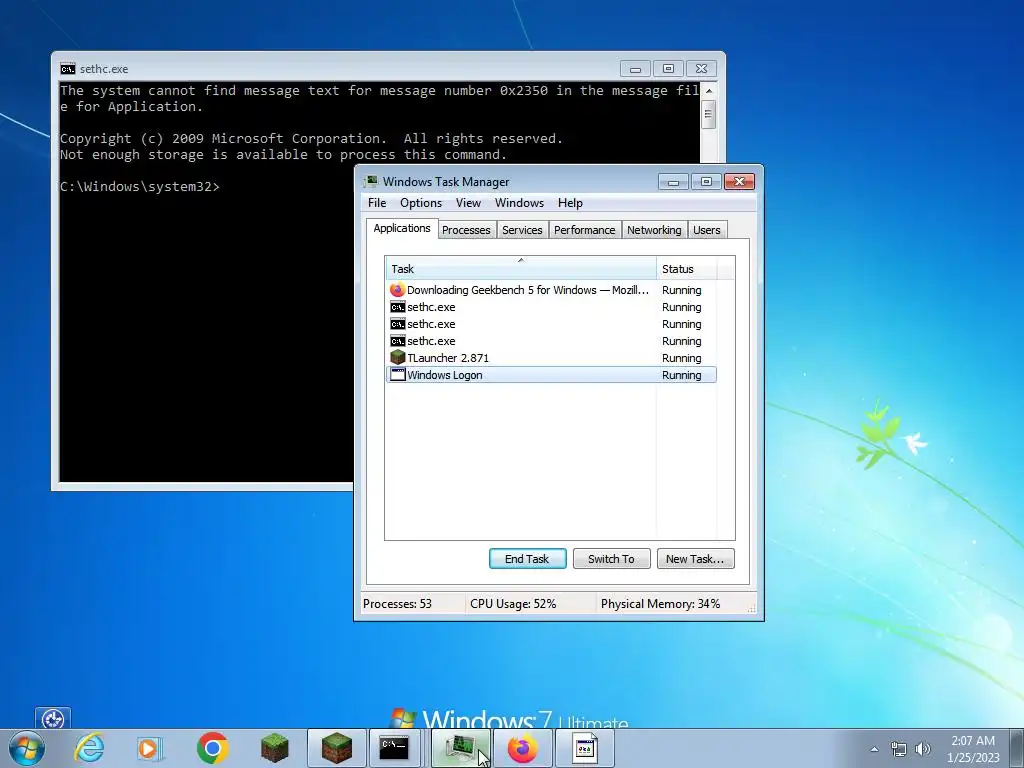This screenshot has width=1024, height=768.
Task: Launch Google Chrome from taskbar
Action: 212,748
